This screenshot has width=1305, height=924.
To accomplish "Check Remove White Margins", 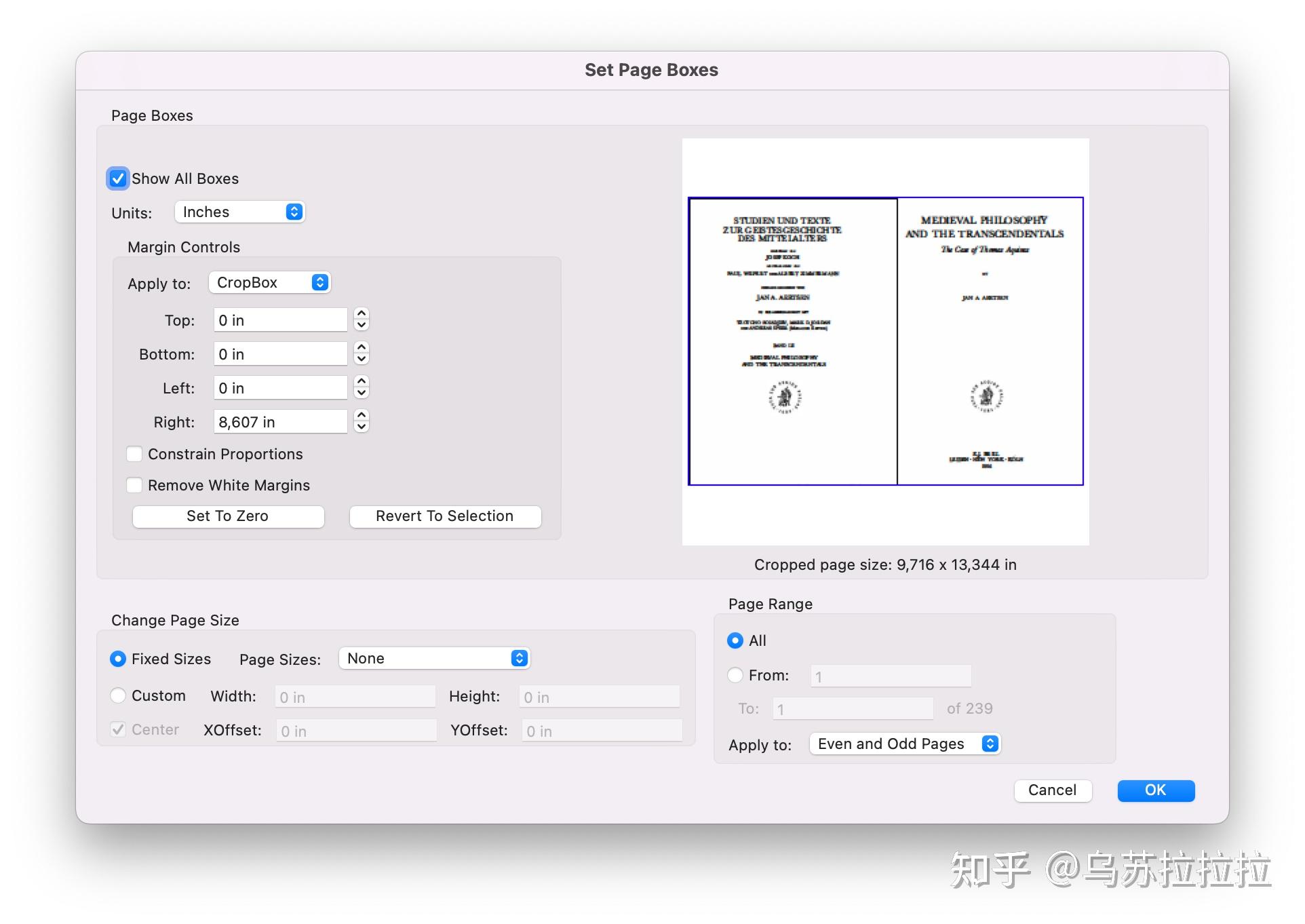I will pyautogui.click(x=134, y=484).
